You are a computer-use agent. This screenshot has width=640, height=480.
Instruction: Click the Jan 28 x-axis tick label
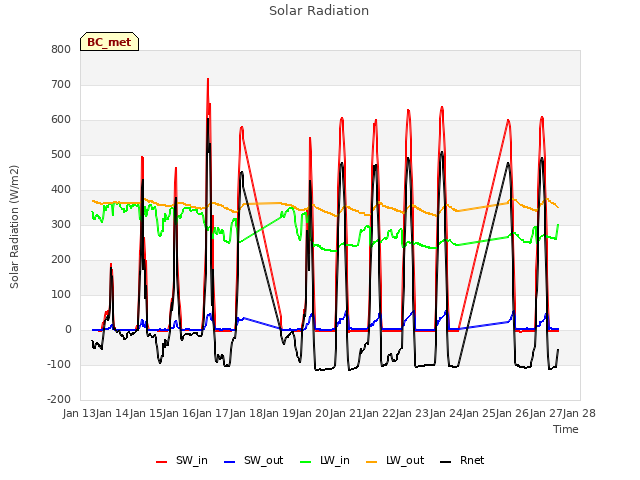point(579,413)
